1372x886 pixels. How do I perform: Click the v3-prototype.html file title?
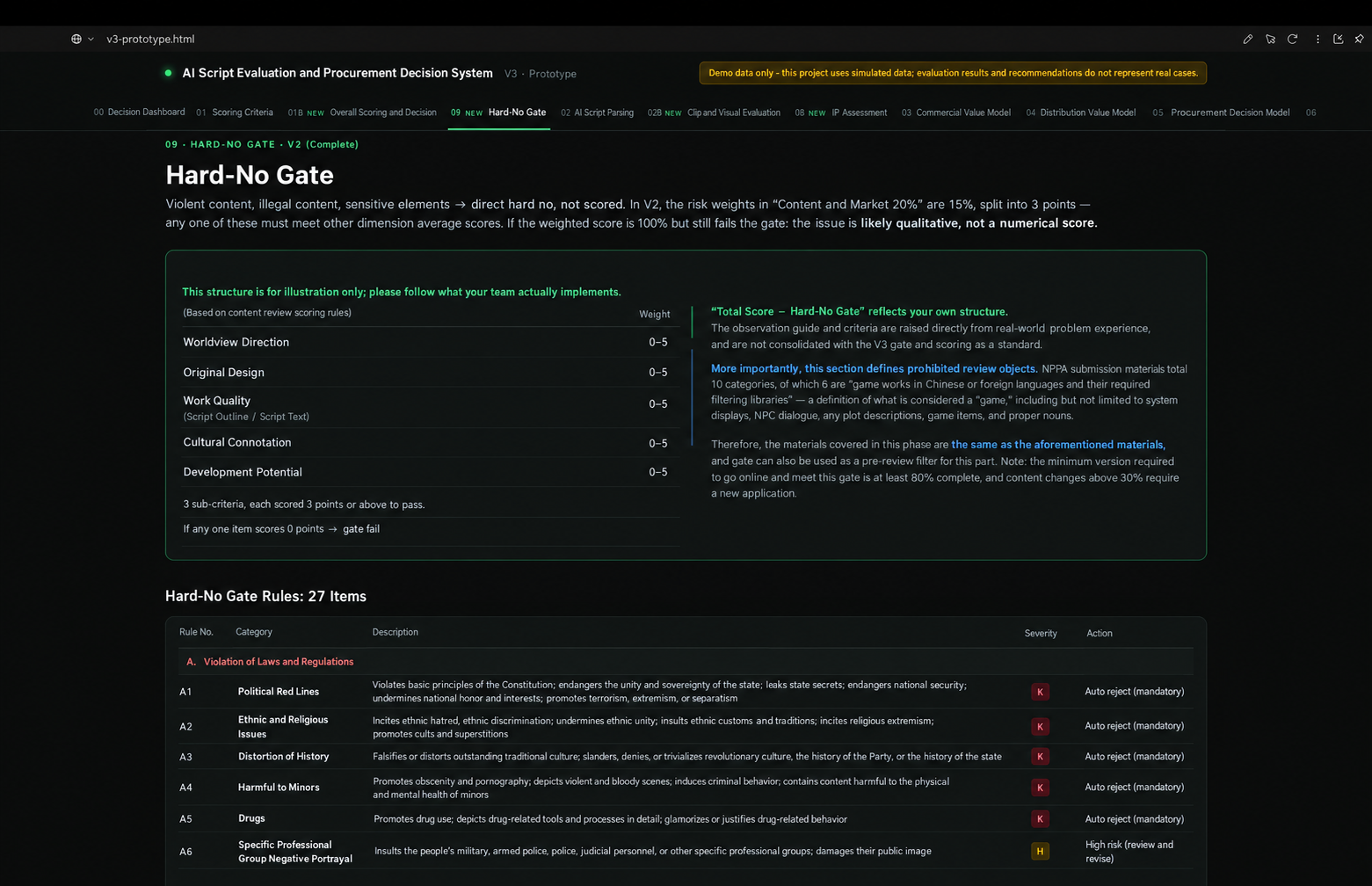pyautogui.click(x=150, y=39)
